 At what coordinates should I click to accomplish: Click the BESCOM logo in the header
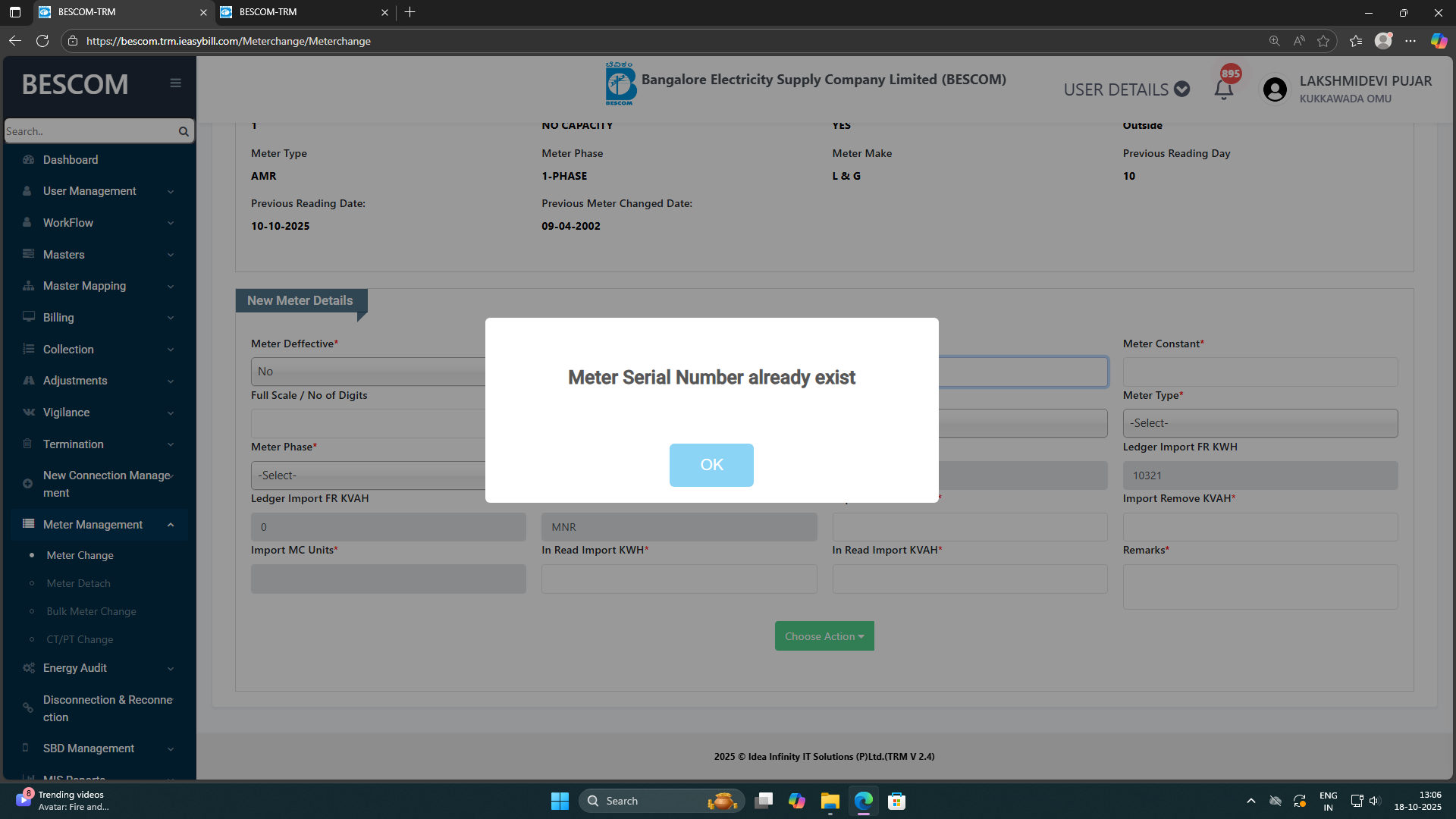(620, 83)
